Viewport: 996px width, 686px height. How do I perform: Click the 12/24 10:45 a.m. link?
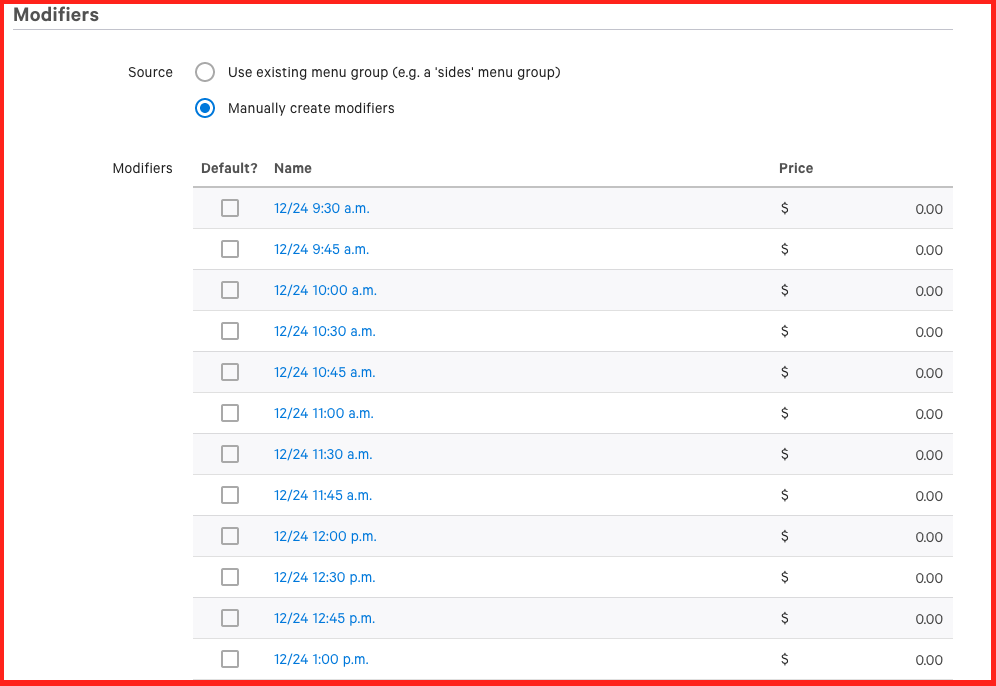(325, 372)
